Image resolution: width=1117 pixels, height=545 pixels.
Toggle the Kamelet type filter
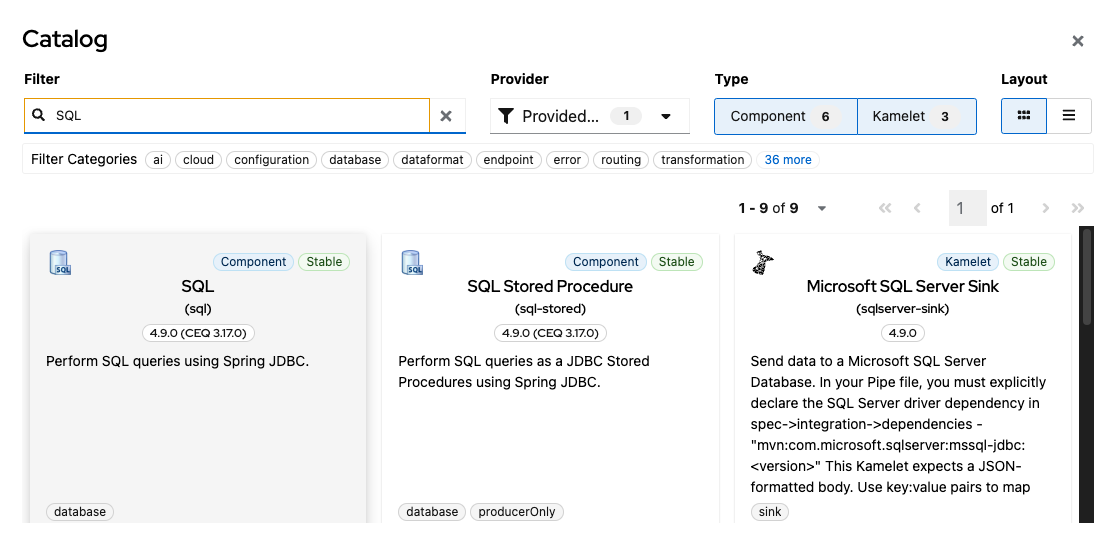(x=915, y=116)
